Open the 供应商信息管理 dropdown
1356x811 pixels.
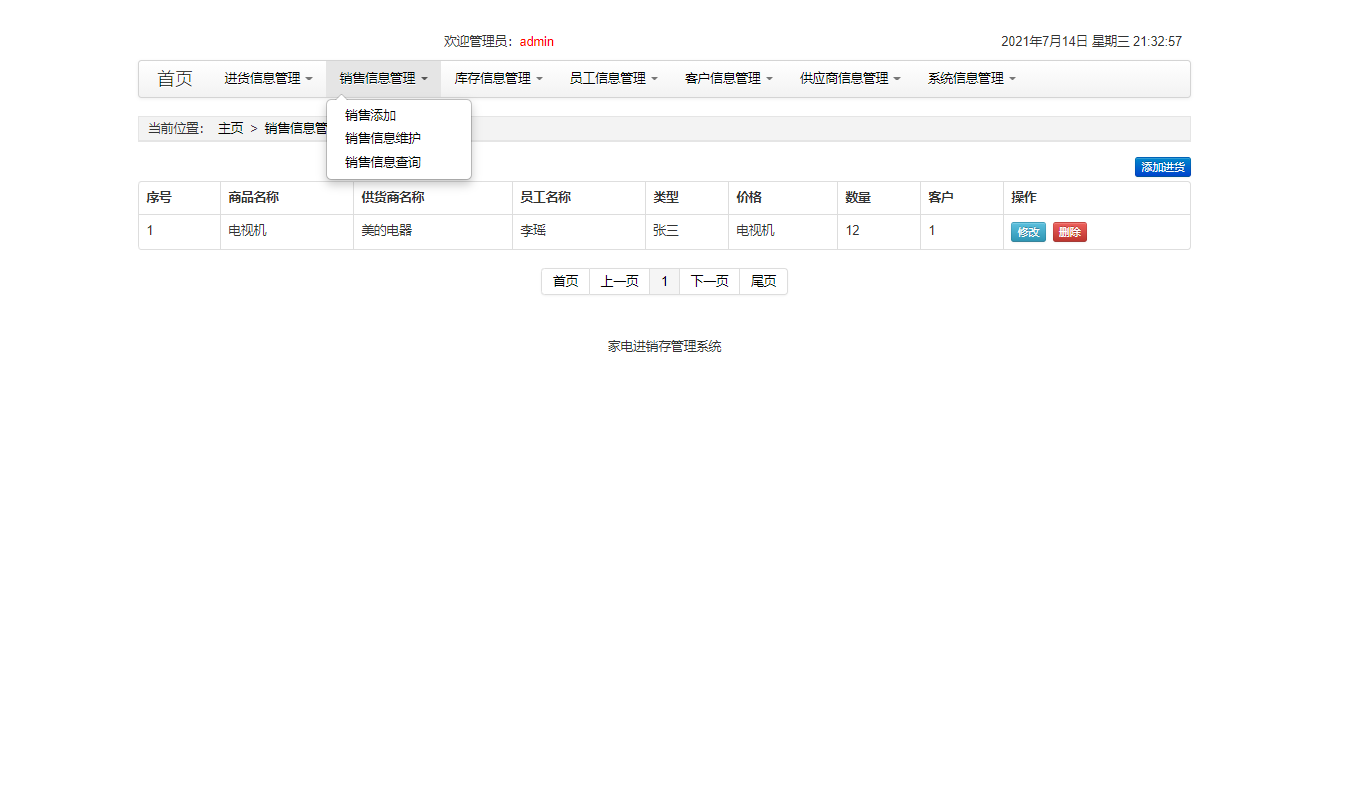tap(849, 78)
